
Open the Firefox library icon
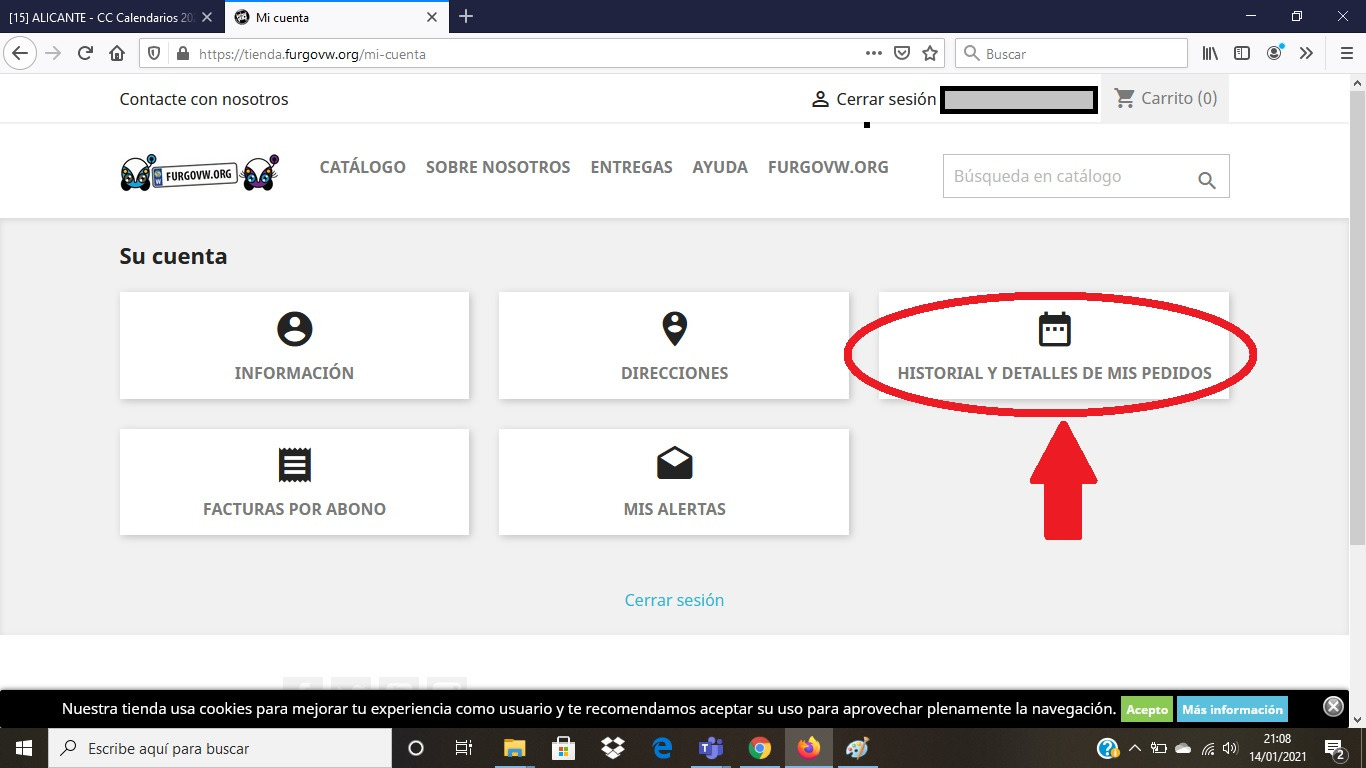[x=1210, y=53]
